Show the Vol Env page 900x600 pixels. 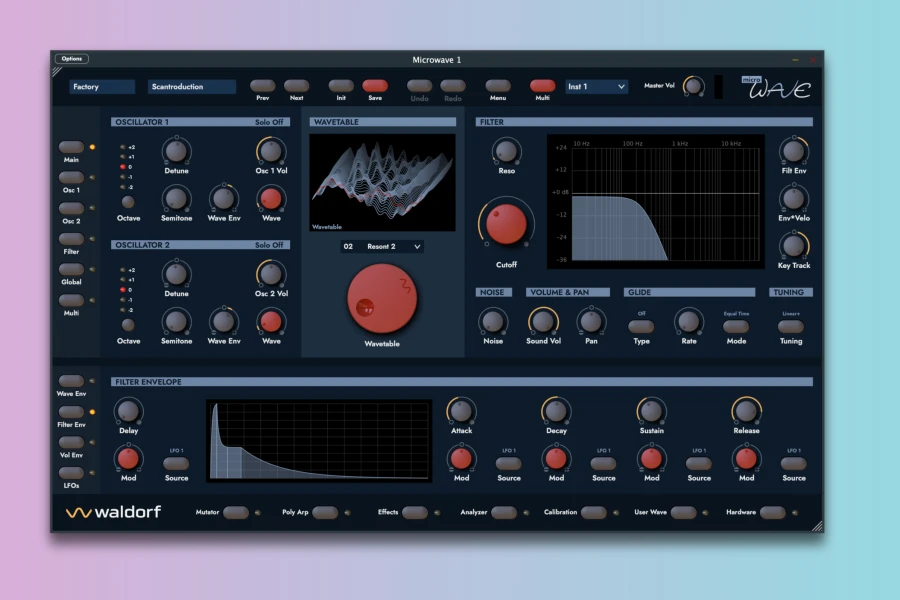click(71, 442)
